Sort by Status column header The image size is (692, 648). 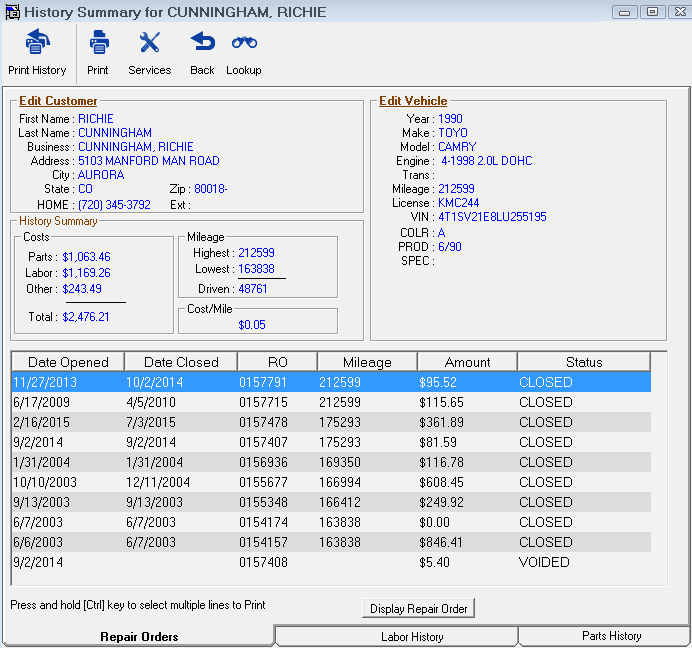point(584,362)
